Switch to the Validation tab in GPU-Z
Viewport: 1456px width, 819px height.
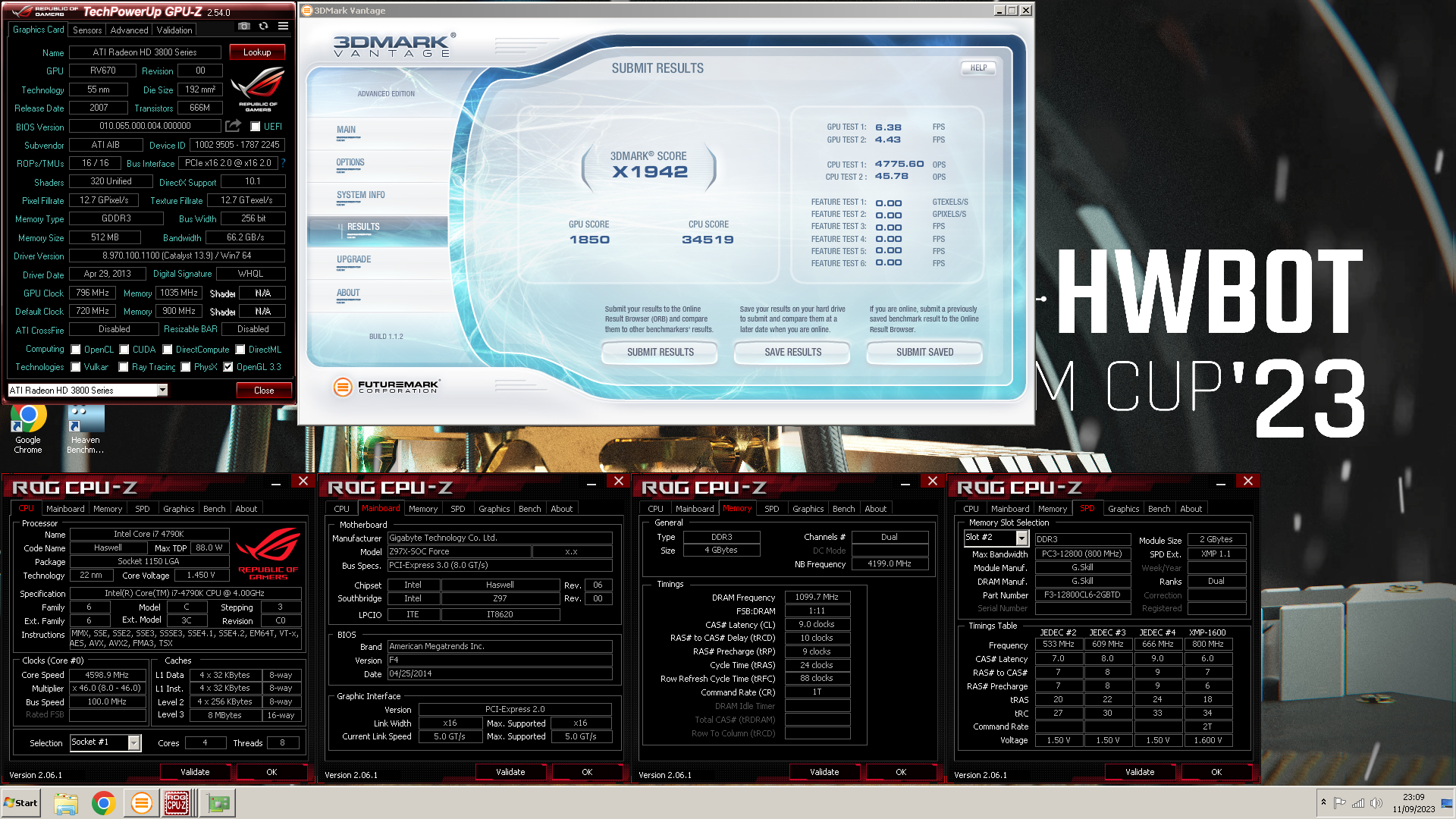[x=174, y=30]
